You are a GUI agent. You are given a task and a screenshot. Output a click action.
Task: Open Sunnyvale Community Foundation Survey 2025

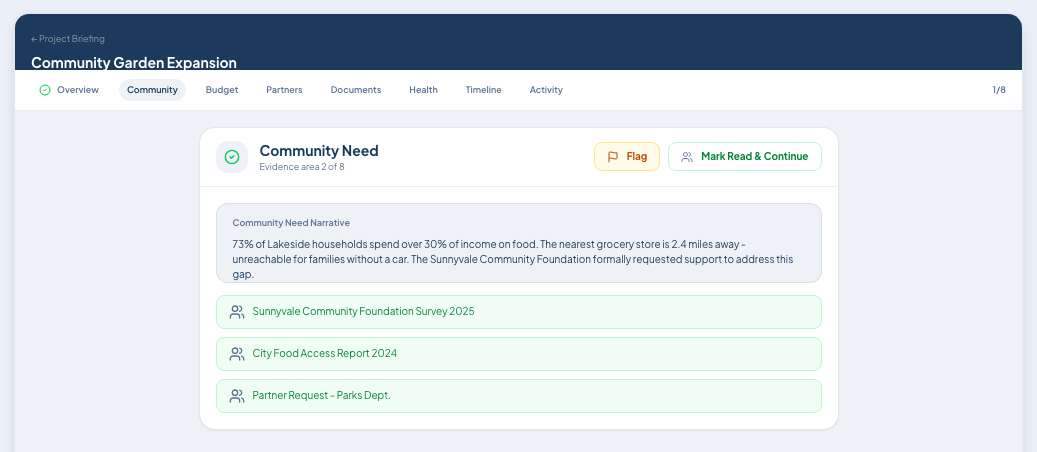(x=518, y=312)
